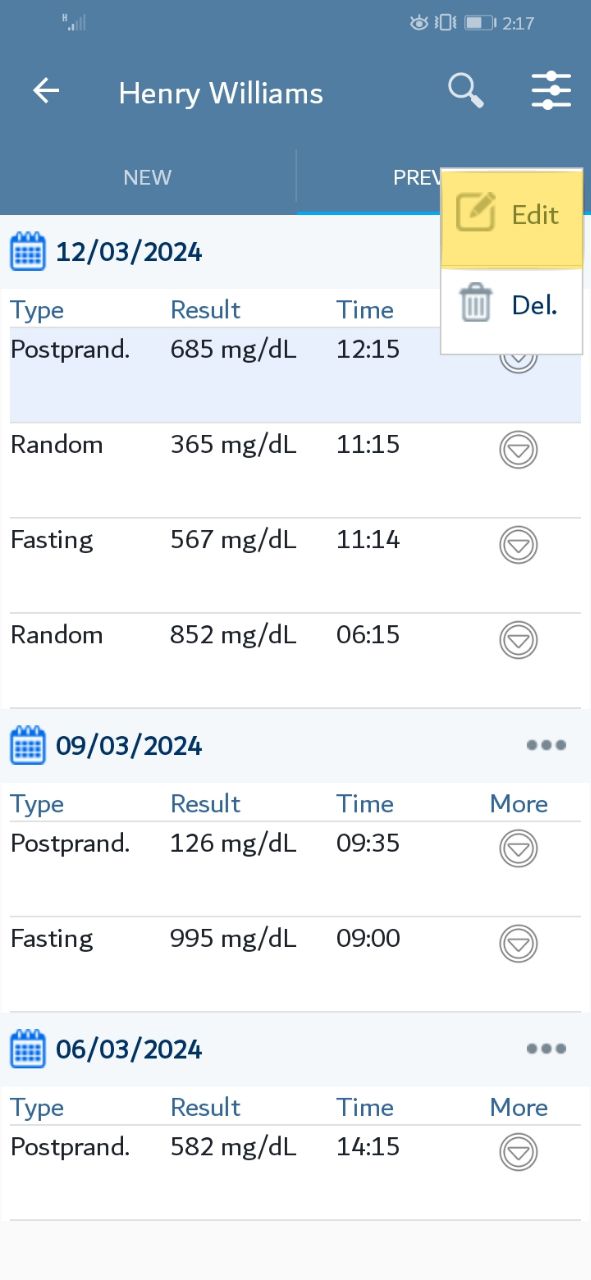Image resolution: width=591 pixels, height=1280 pixels.
Task: Expand the Postprand. 126 mg/dL entry
Action: click(x=518, y=848)
